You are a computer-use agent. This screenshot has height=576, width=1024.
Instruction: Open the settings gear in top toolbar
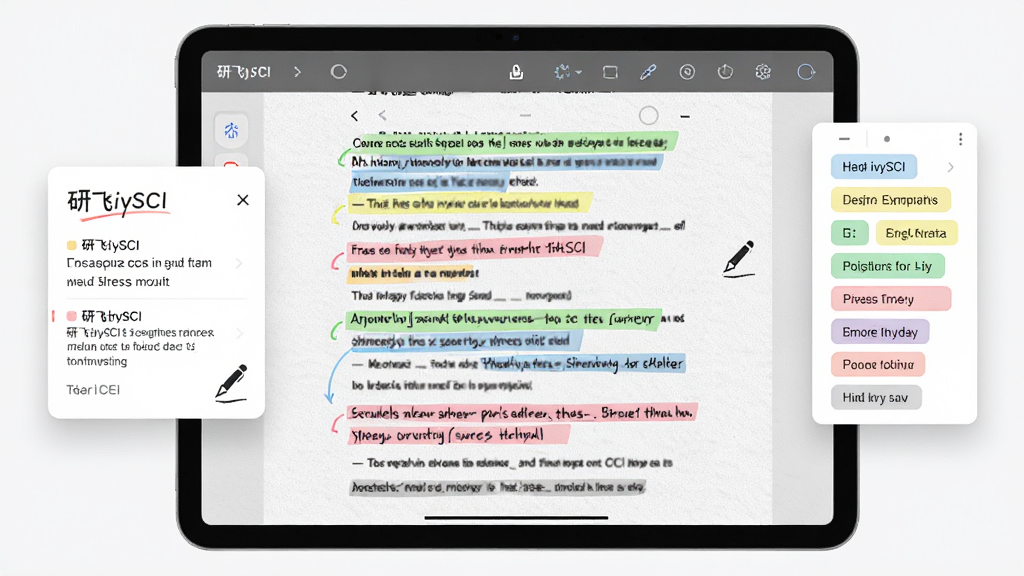point(763,72)
